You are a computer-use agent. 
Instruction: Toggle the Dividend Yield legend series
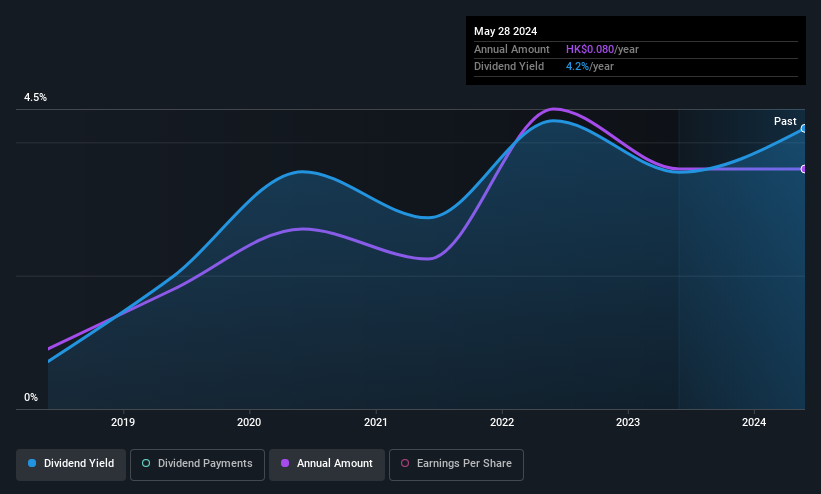[71, 464]
